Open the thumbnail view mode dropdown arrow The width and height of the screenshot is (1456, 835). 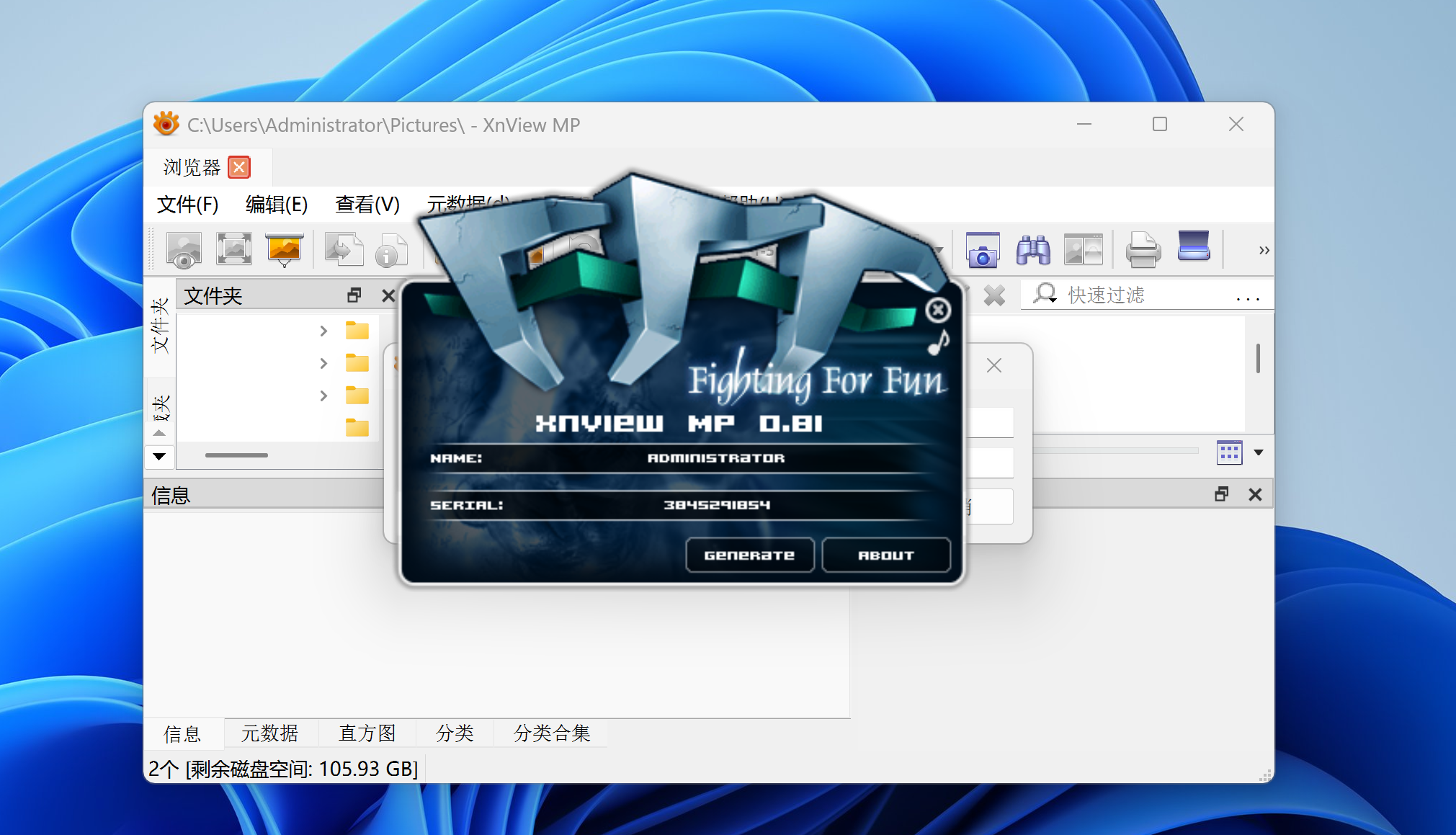[1259, 452]
